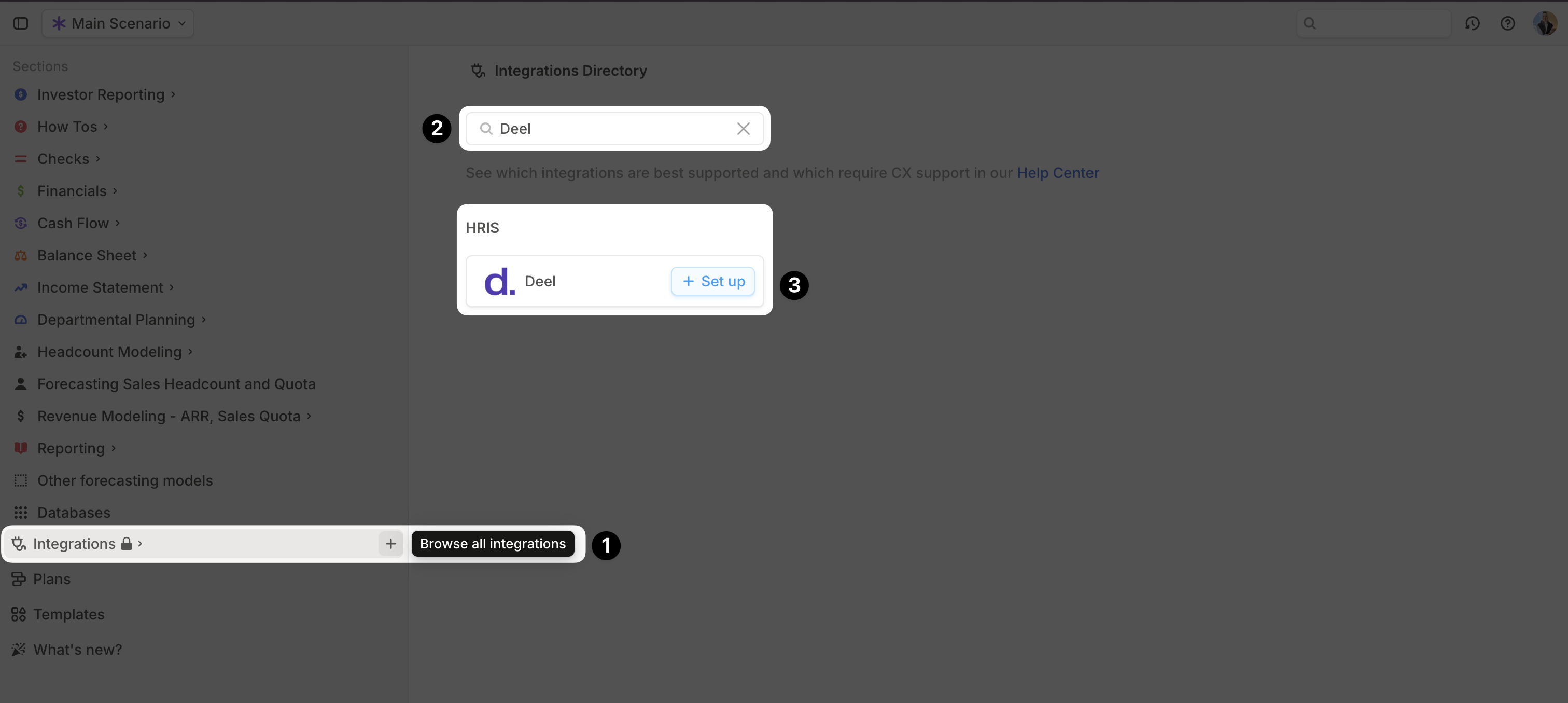Image resolution: width=1568 pixels, height=703 pixels.
Task: Open What's new? in sidebar
Action: (x=77, y=650)
